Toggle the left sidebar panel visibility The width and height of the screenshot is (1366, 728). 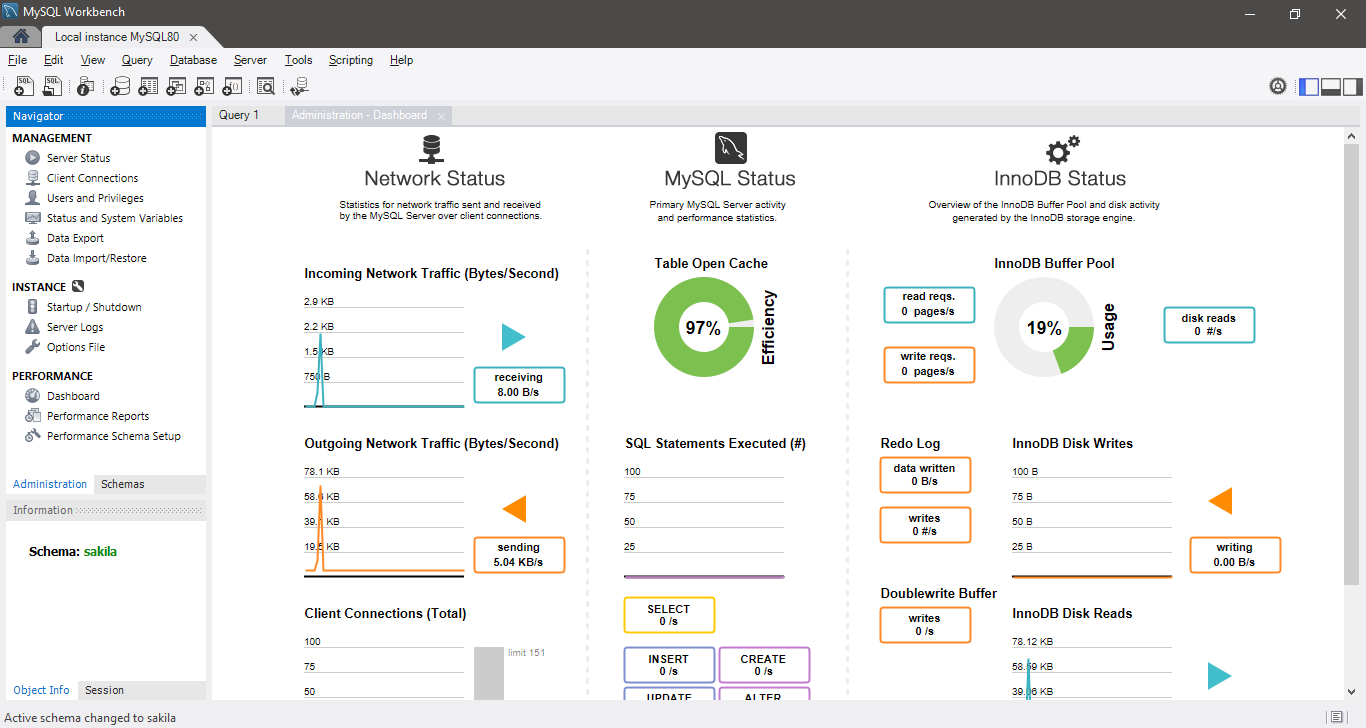(1309, 86)
